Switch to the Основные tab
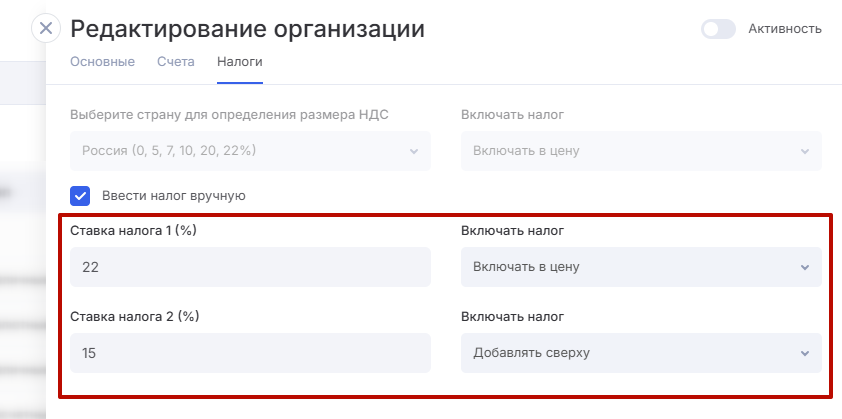The width and height of the screenshot is (842, 419). pyautogui.click(x=102, y=62)
